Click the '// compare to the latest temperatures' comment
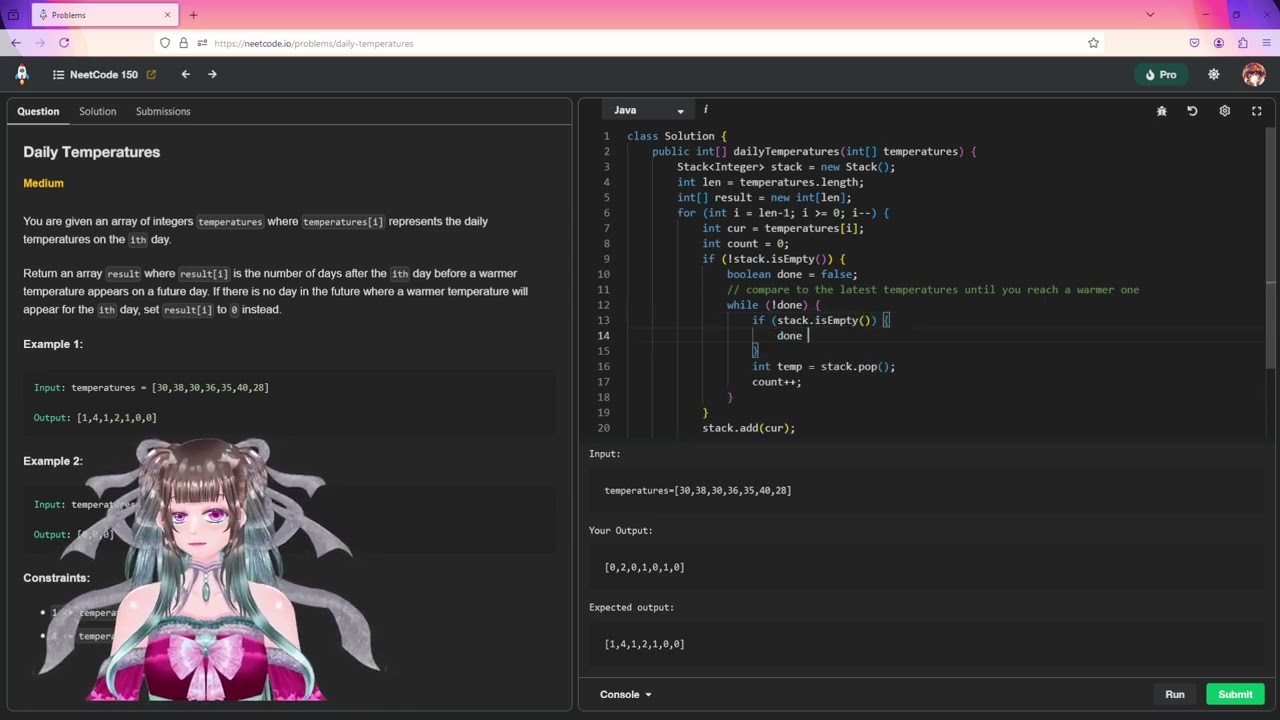 [x=933, y=290]
